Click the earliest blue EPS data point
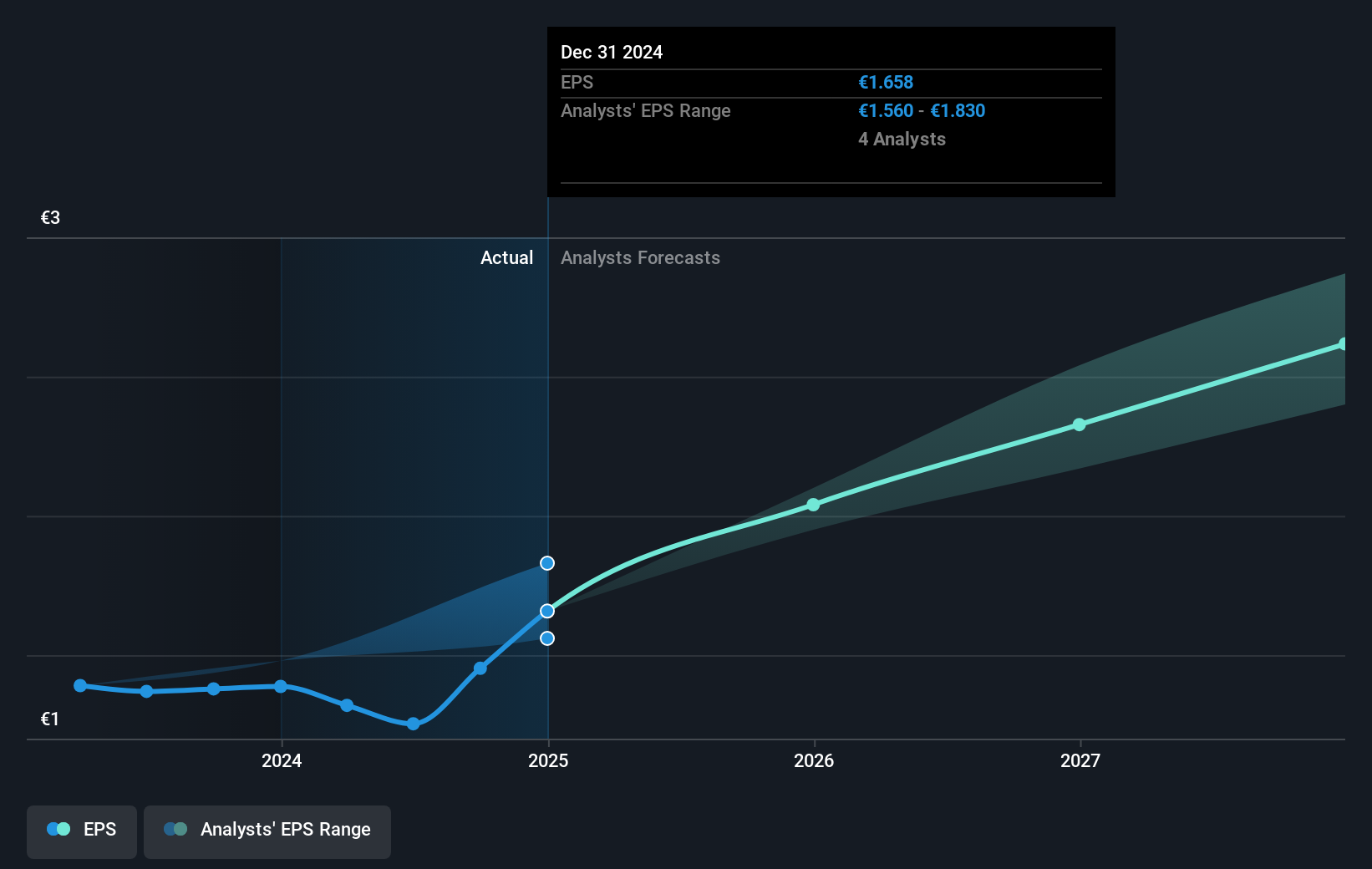 pyautogui.click(x=79, y=685)
